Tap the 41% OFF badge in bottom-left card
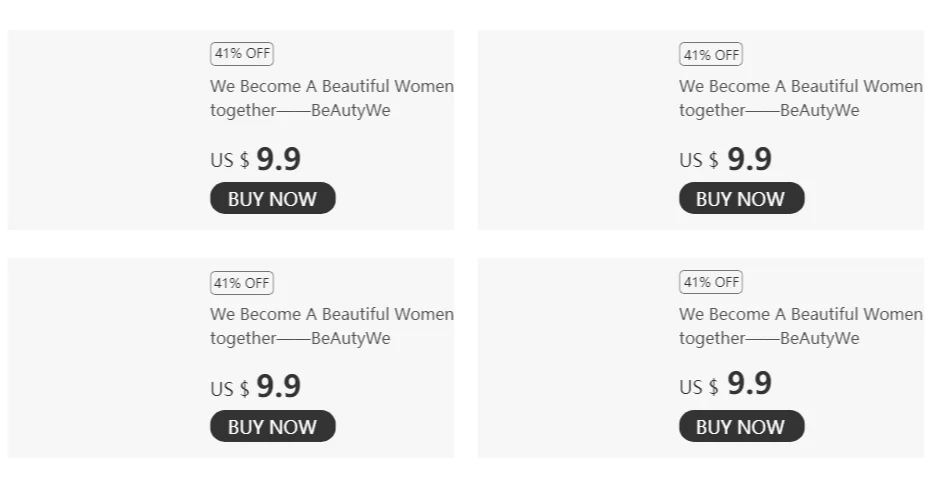The height and width of the screenshot is (484, 932). [x=242, y=282]
